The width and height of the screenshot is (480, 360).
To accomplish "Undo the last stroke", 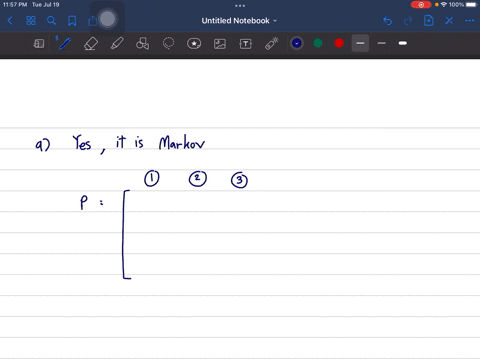I will (x=387, y=21).
